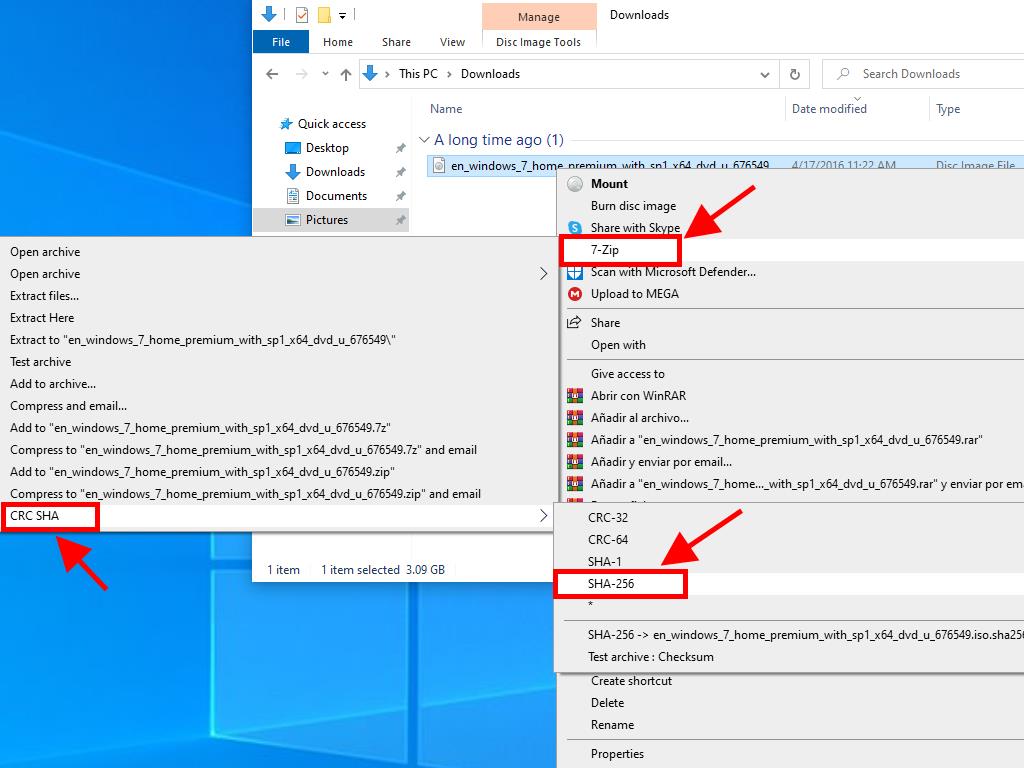Click the Up folder arrow icon
1024x768 pixels.
click(346, 74)
